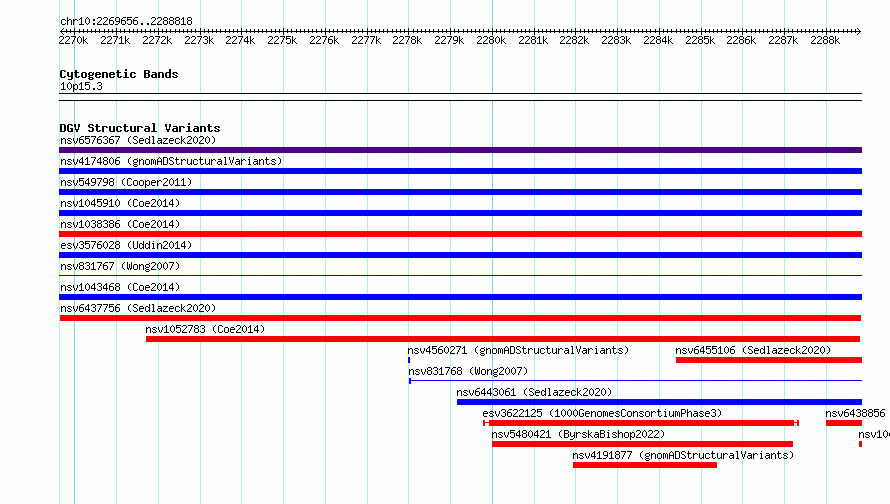Open the nsv549798 (Cooper2011) variant label
This screenshot has width=890, height=504.
coord(126,182)
